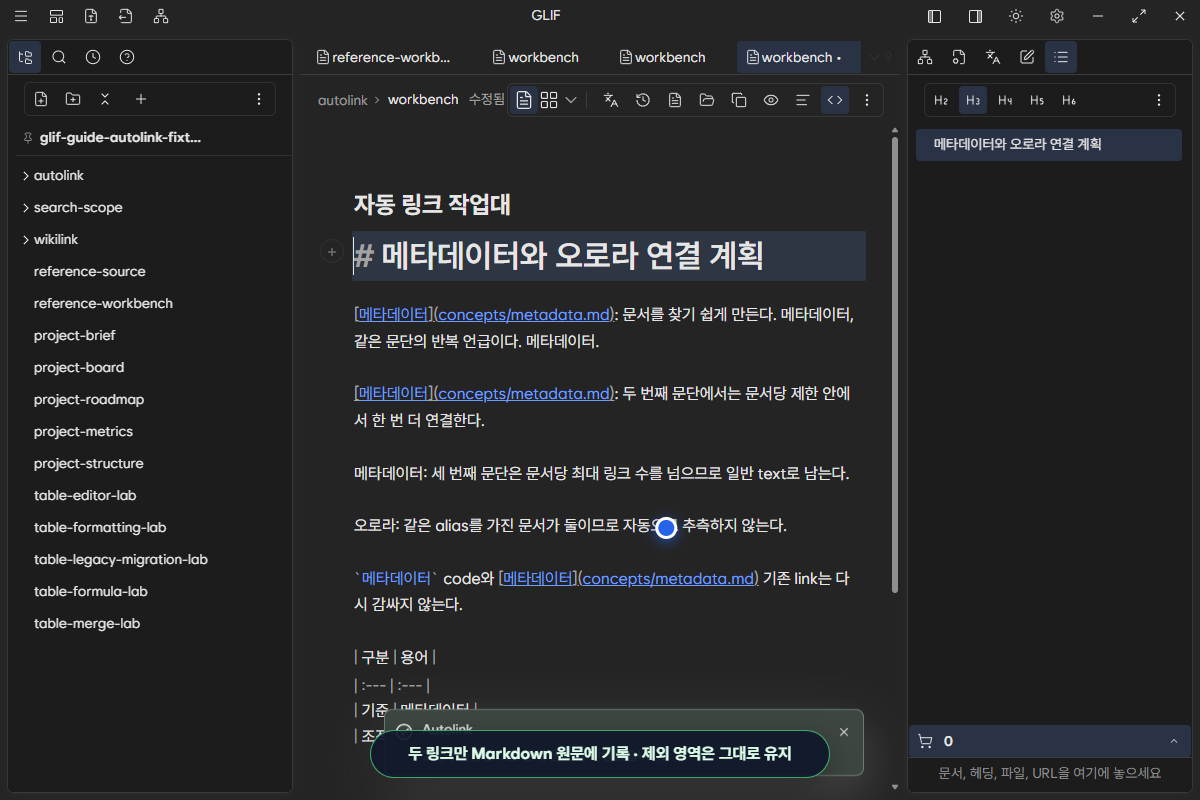Click the cart drop zone for documents

click(1050, 773)
